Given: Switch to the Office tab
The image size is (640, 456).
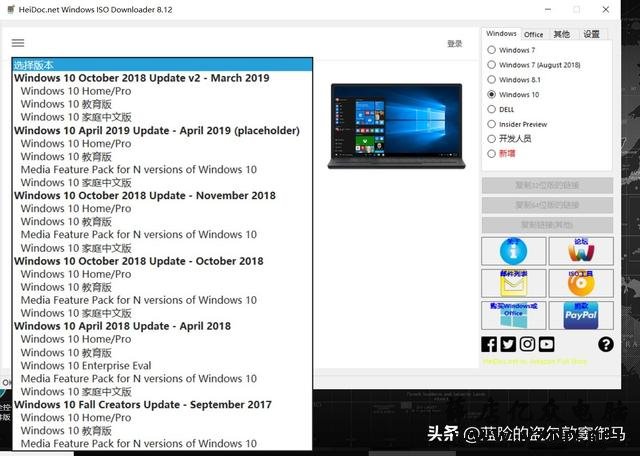Looking at the screenshot, I should click(533, 35).
